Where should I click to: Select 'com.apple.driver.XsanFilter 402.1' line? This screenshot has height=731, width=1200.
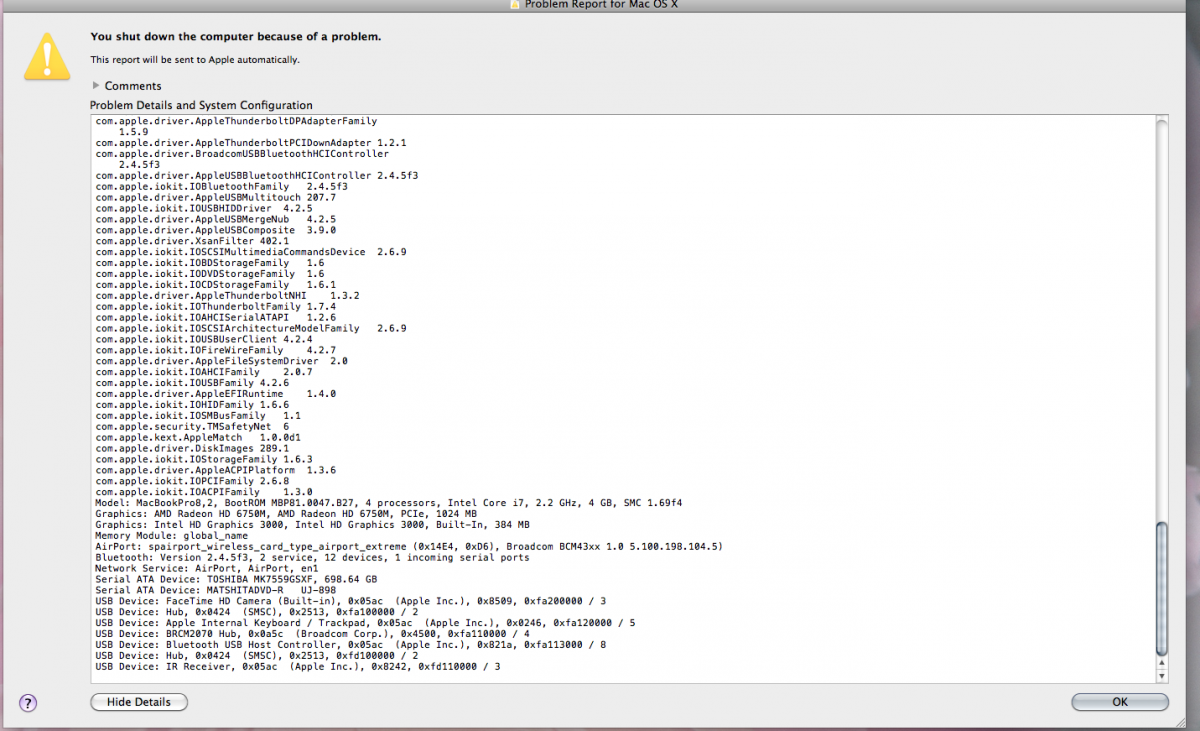[192, 241]
